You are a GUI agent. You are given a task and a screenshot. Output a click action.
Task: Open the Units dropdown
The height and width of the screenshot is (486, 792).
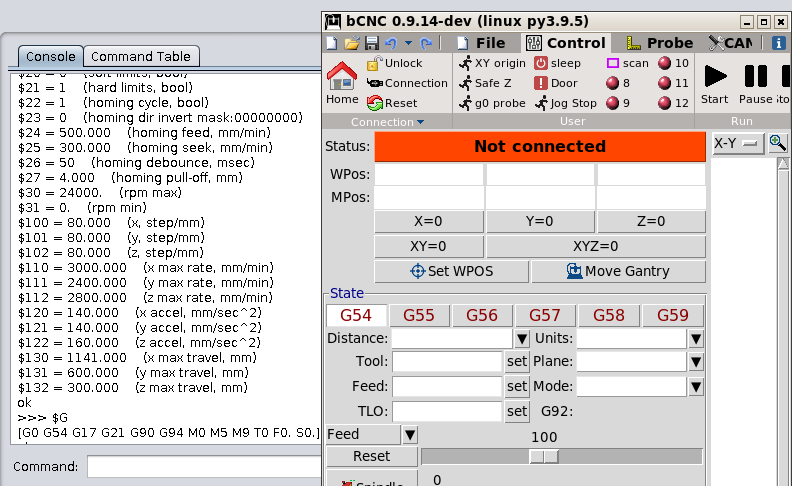click(x=696, y=338)
